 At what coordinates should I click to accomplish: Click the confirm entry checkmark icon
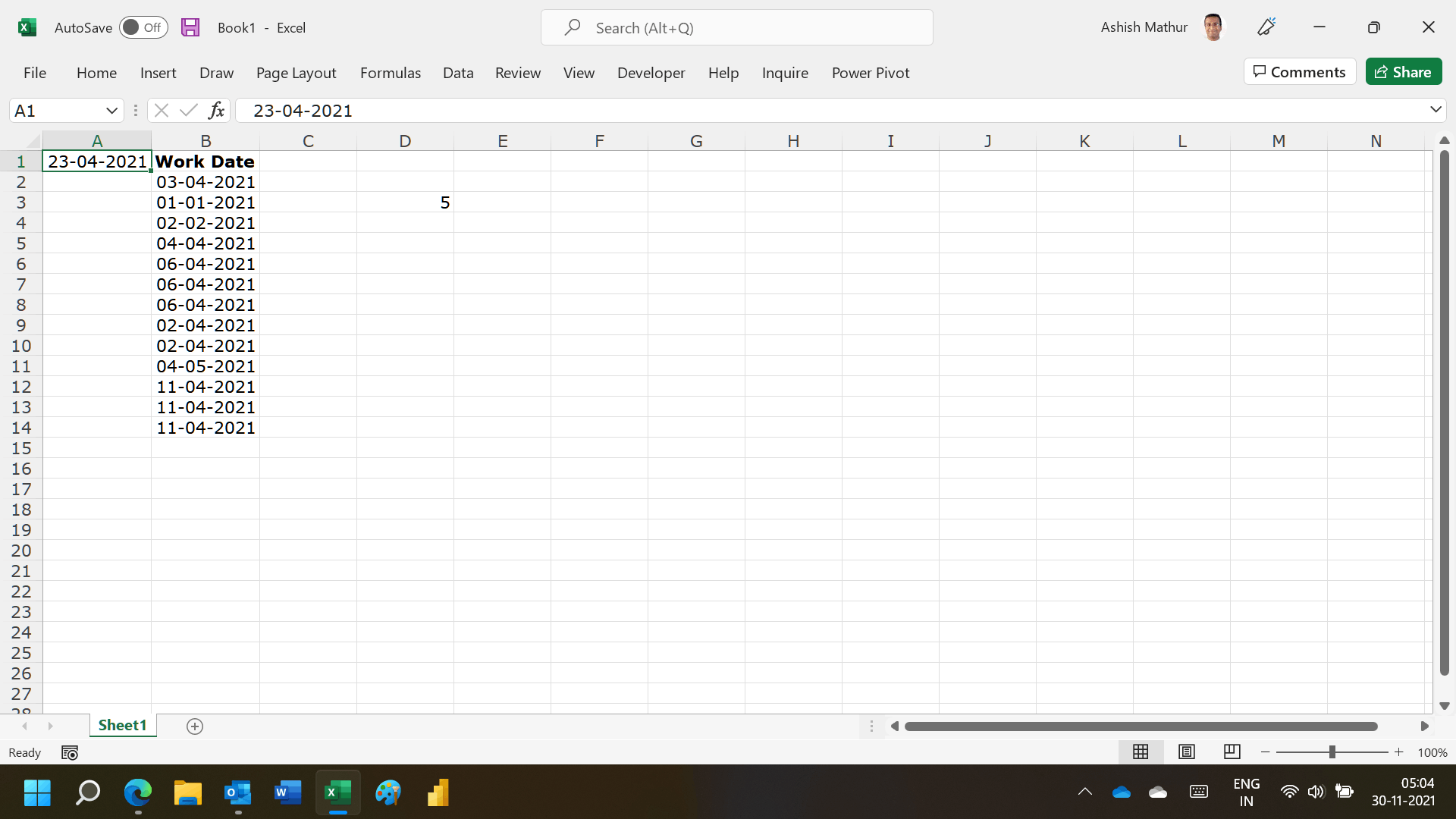[x=188, y=111]
